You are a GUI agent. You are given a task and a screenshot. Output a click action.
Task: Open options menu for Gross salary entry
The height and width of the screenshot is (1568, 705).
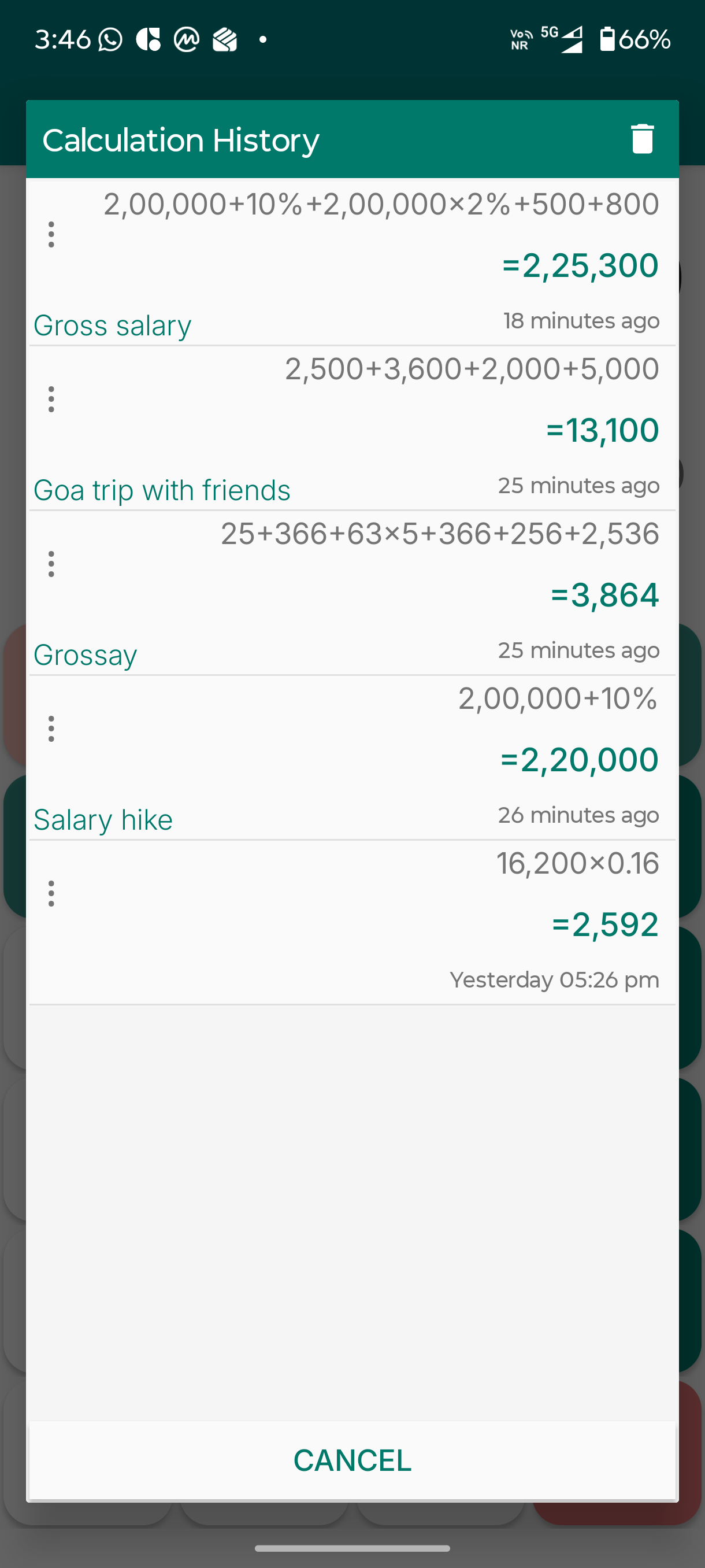pyautogui.click(x=51, y=234)
